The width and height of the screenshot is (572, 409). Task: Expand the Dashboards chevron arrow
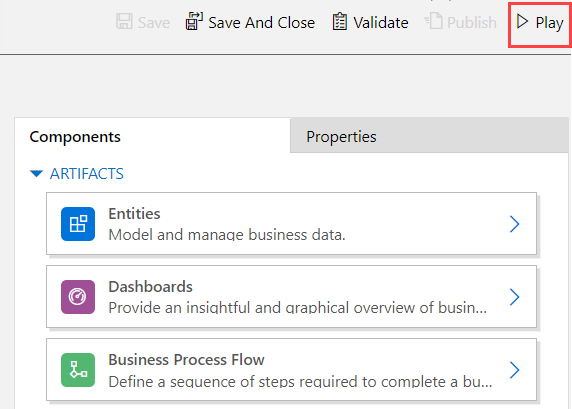(514, 297)
